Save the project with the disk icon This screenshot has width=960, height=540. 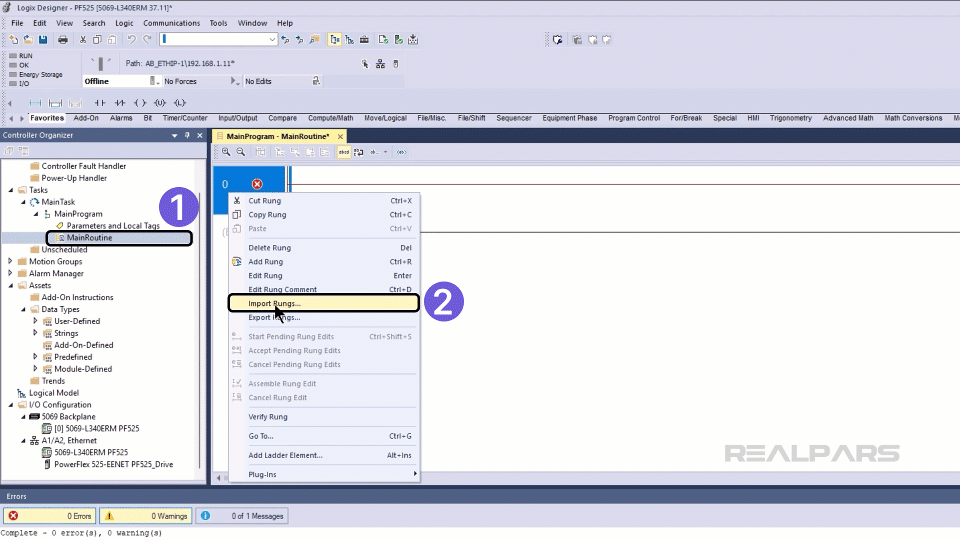click(x=43, y=40)
